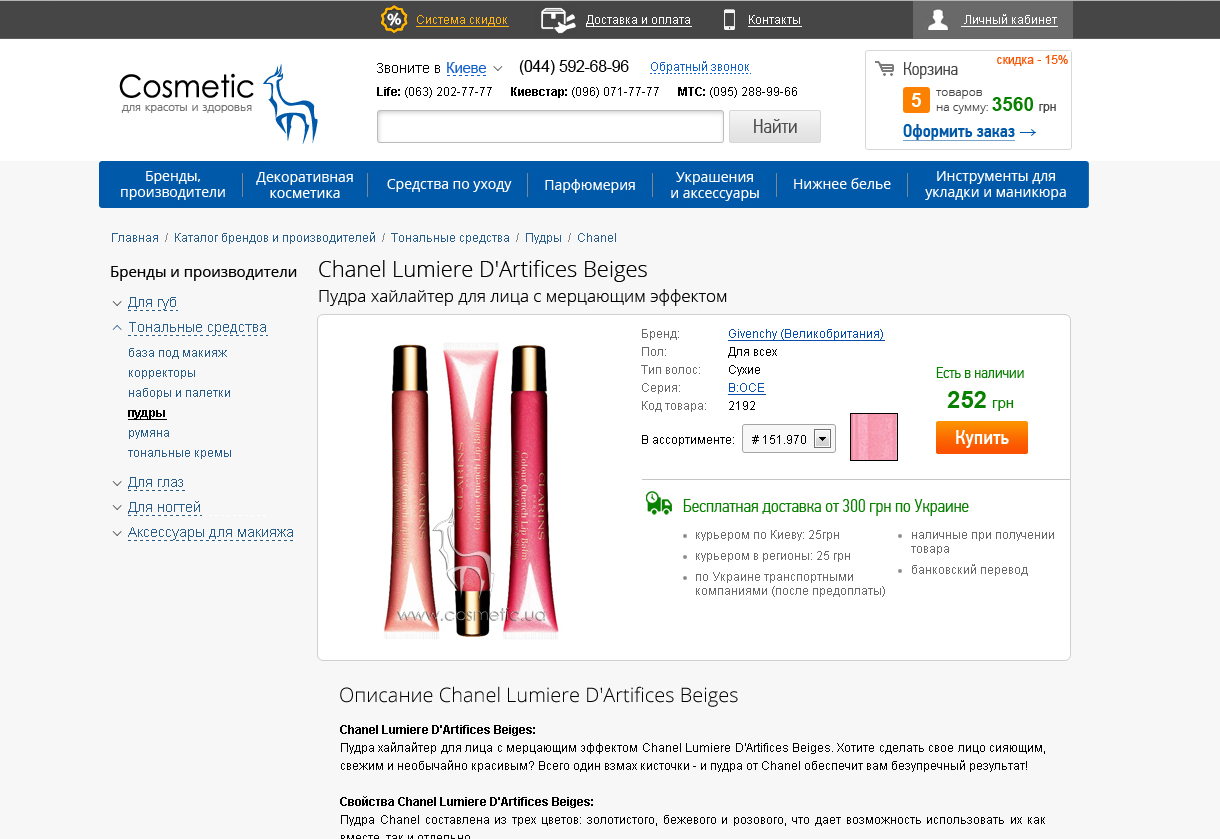This screenshot has height=839, width=1220.
Task: Click the orange cart item count badge
Action: pos(916,100)
